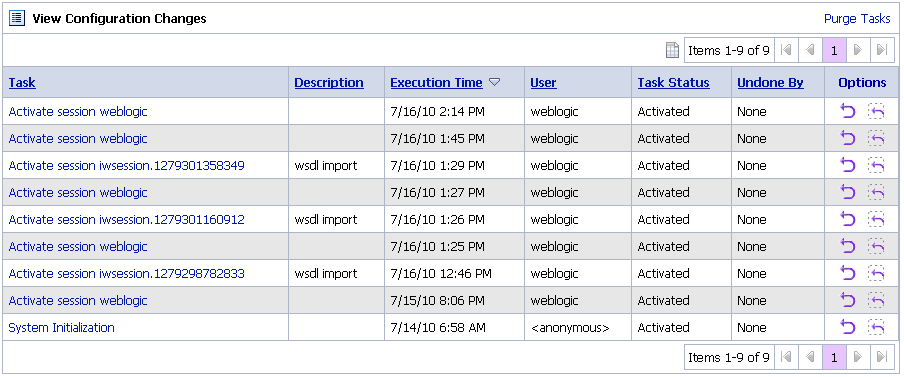Open Activate session weblogic from 1:27 PM

[x=78, y=193]
